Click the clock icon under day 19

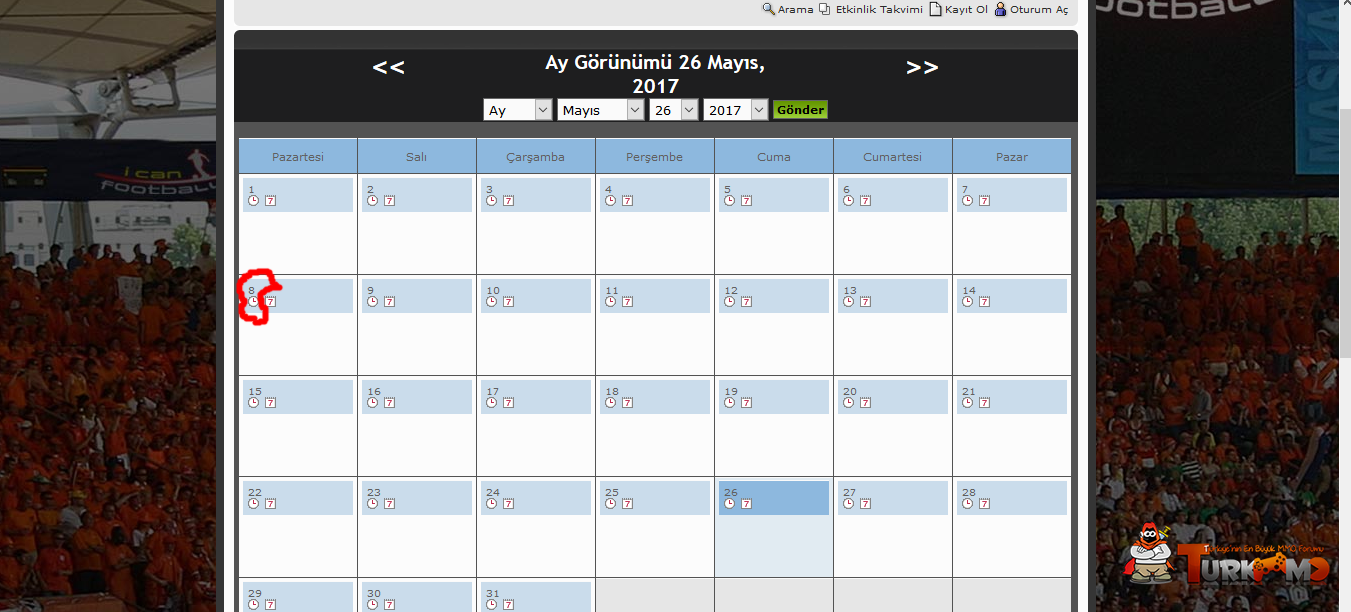(730, 402)
